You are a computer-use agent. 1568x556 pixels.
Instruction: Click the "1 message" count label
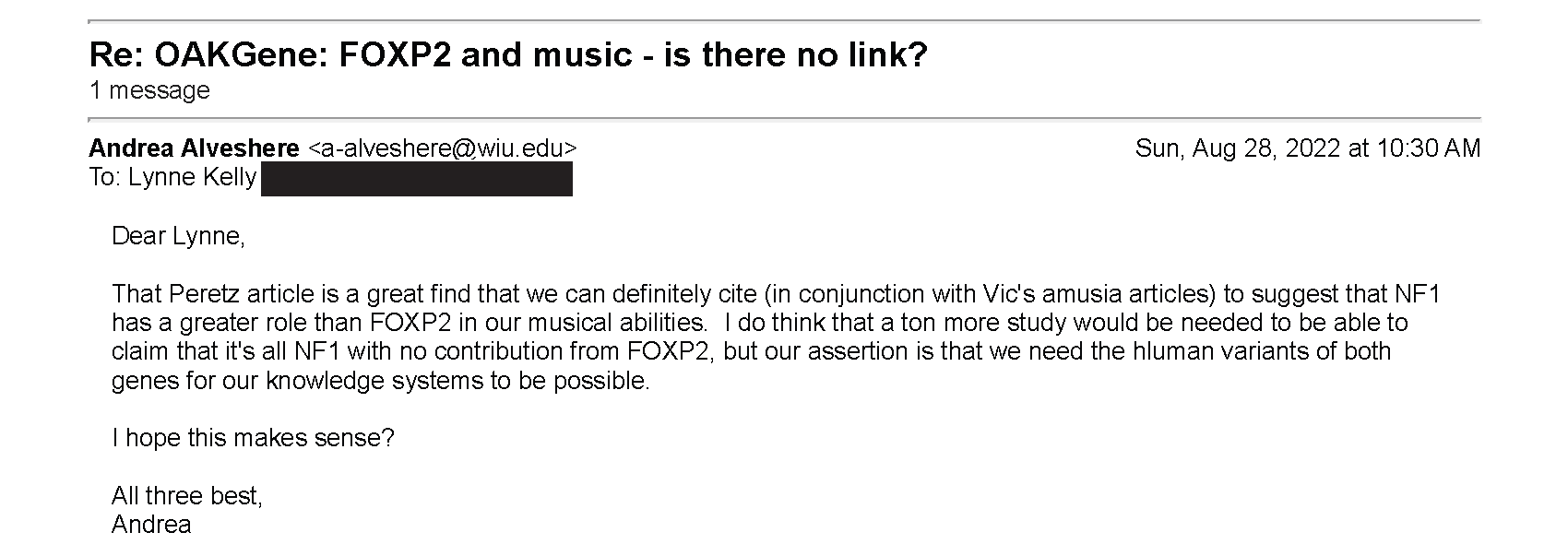coord(149,90)
